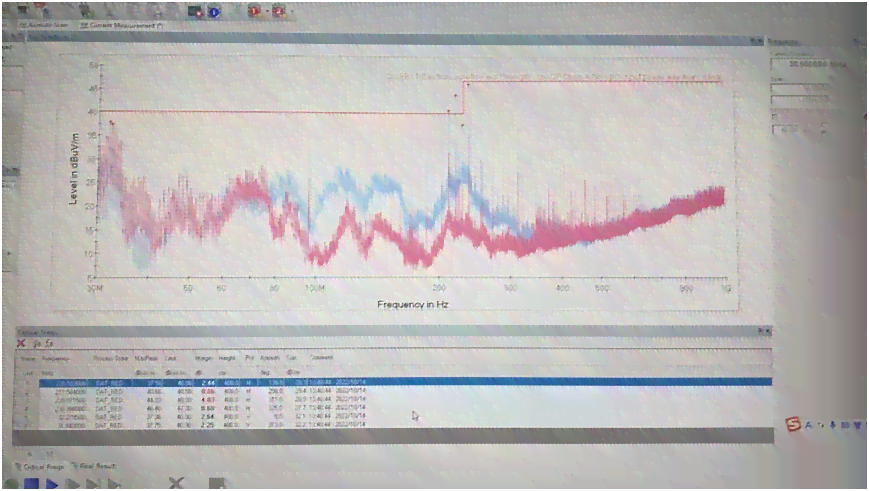The image size is (869, 491).
Task: Click the X cancel icon in bottom toolbar
Action: (x=176, y=483)
